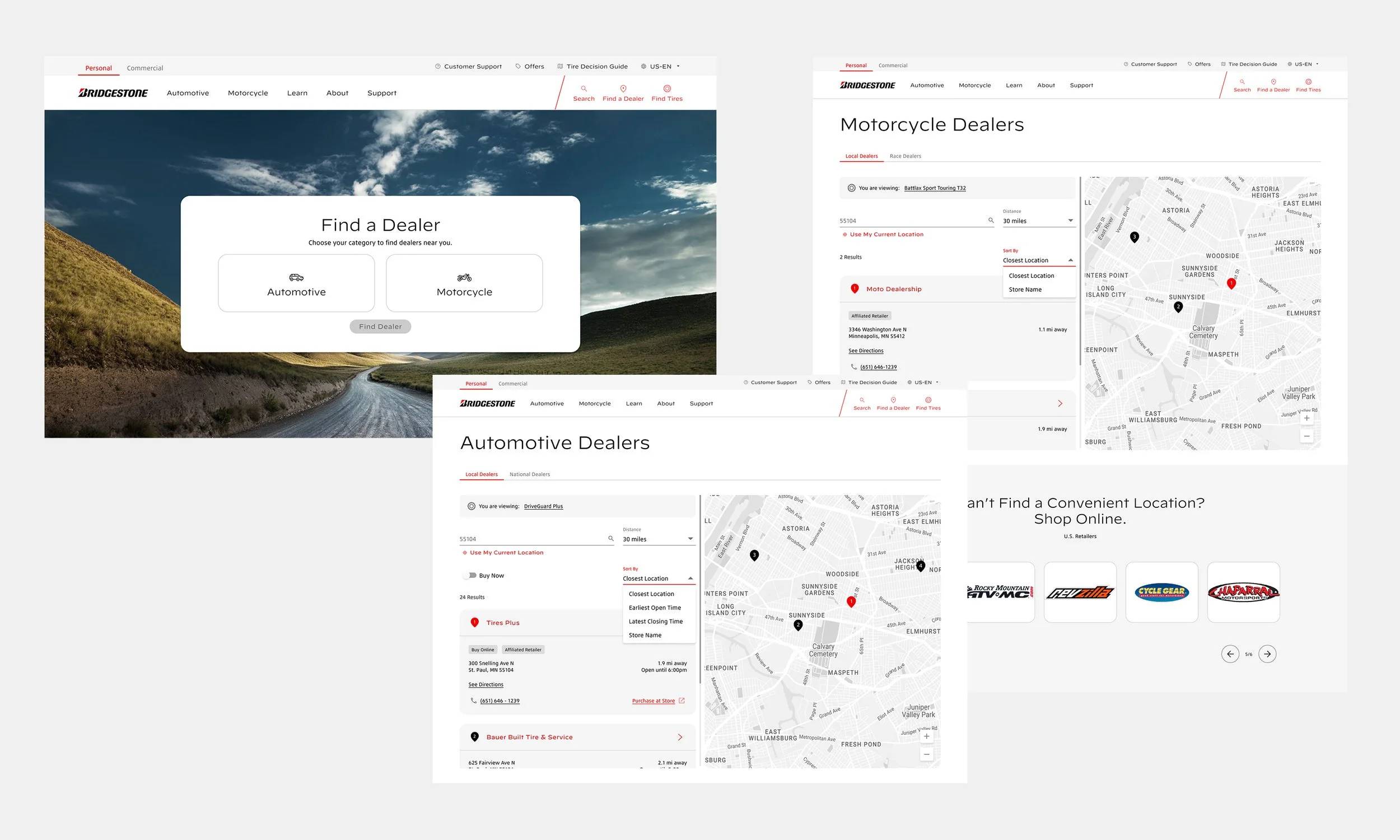Go to next retailer carousel slide

[1267, 654]
